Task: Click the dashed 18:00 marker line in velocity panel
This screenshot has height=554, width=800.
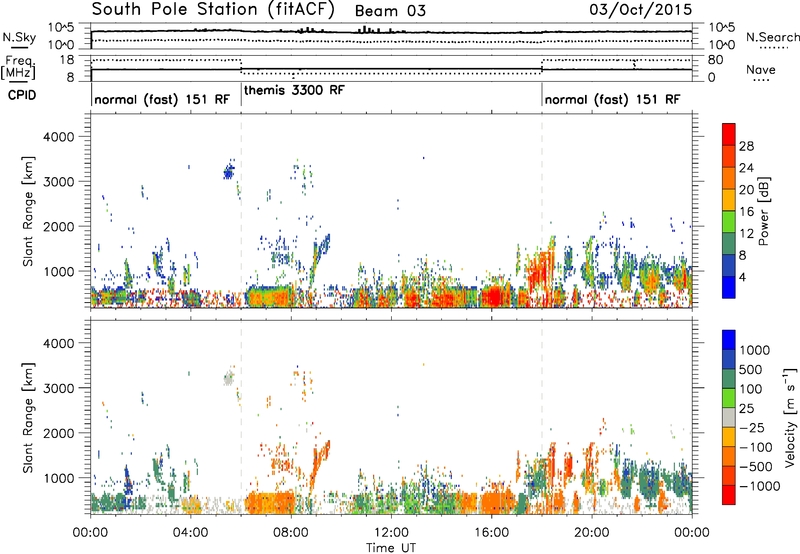Action: (x=542, y=416)
